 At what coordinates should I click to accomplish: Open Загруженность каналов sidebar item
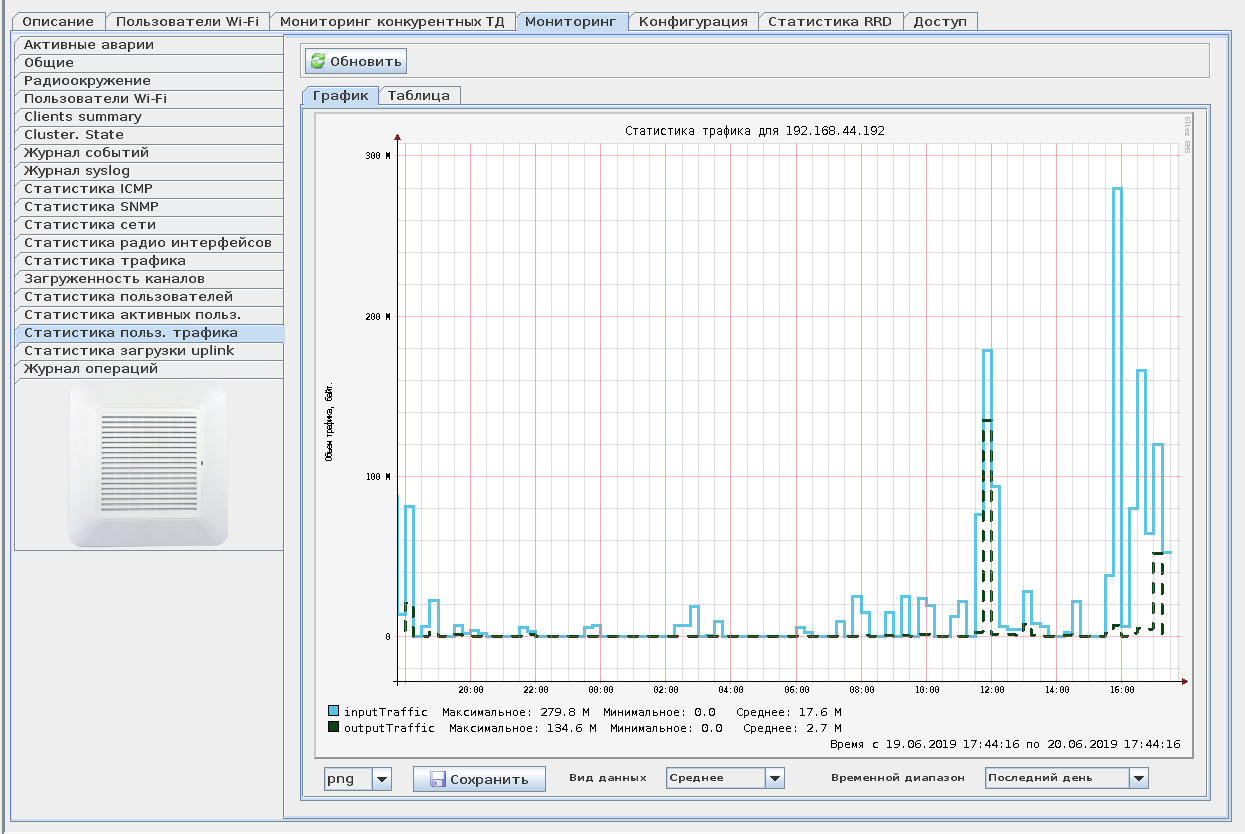114,279
